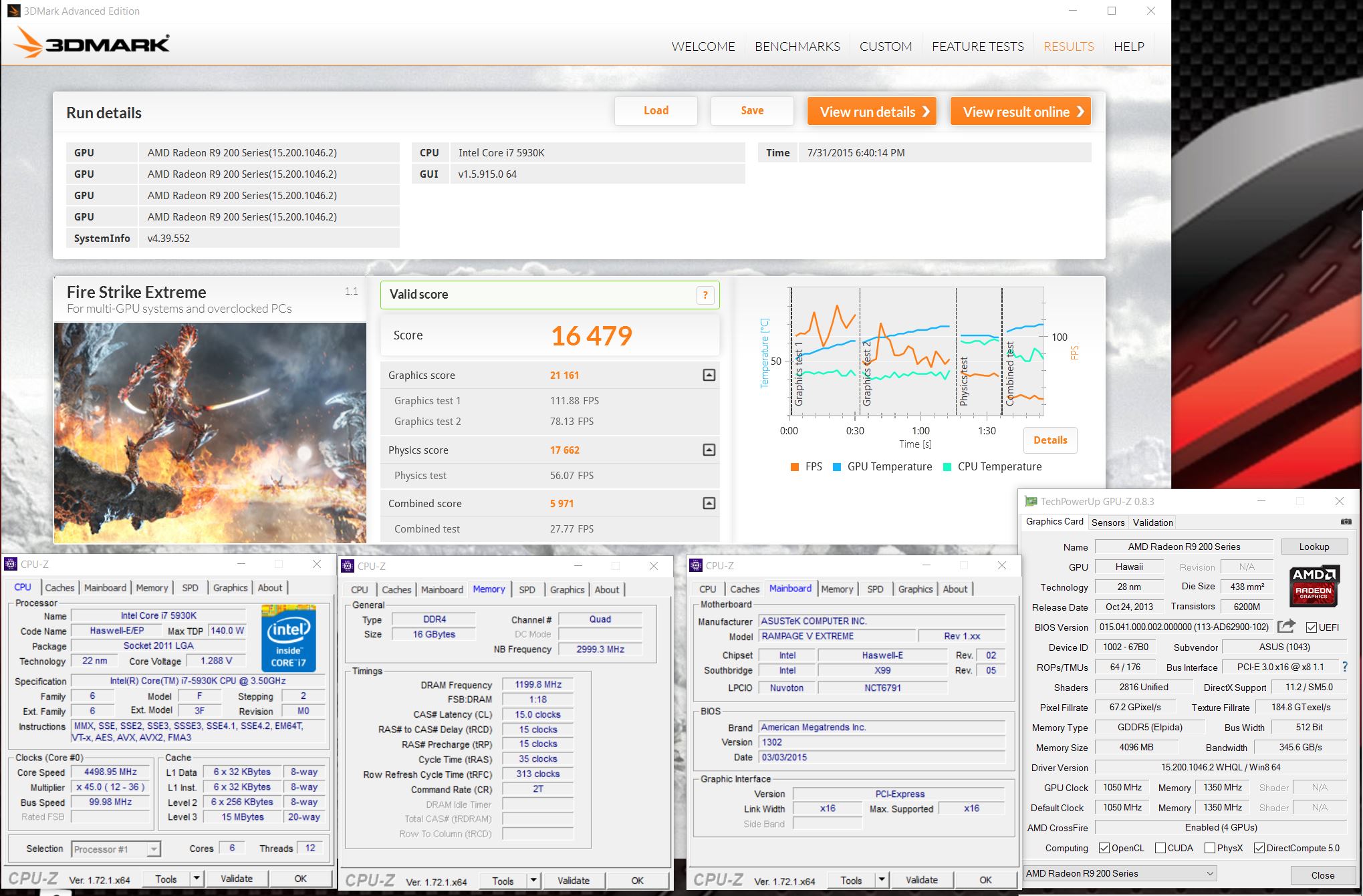The height and width of the screenshot is (896, 1363).
Task: Click View result online button
Action: click(1021, 112)
